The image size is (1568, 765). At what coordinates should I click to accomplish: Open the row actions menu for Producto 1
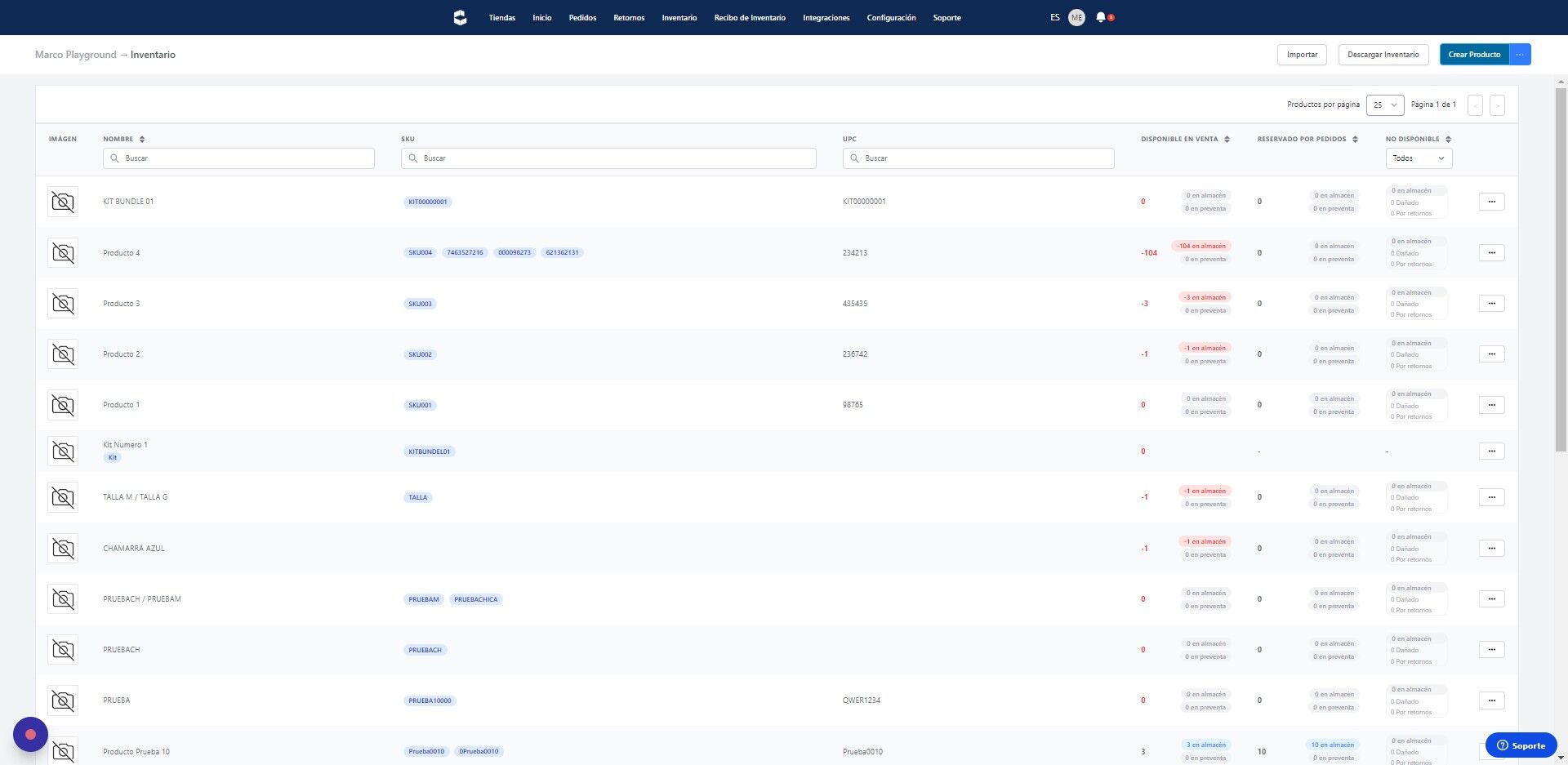1491,405
